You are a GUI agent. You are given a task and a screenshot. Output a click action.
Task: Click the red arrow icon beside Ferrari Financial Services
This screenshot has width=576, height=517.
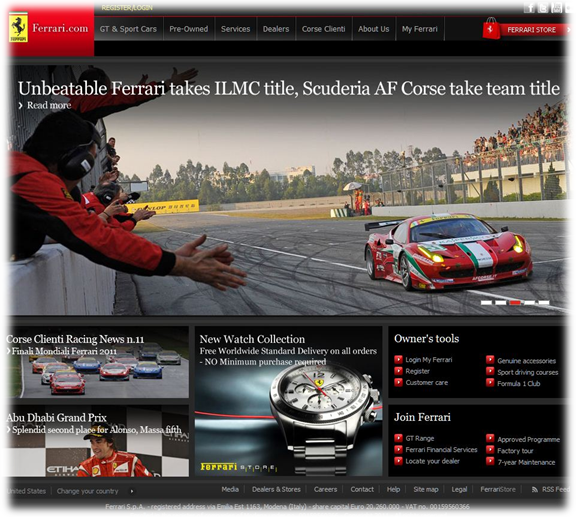[x=398, y=449]
